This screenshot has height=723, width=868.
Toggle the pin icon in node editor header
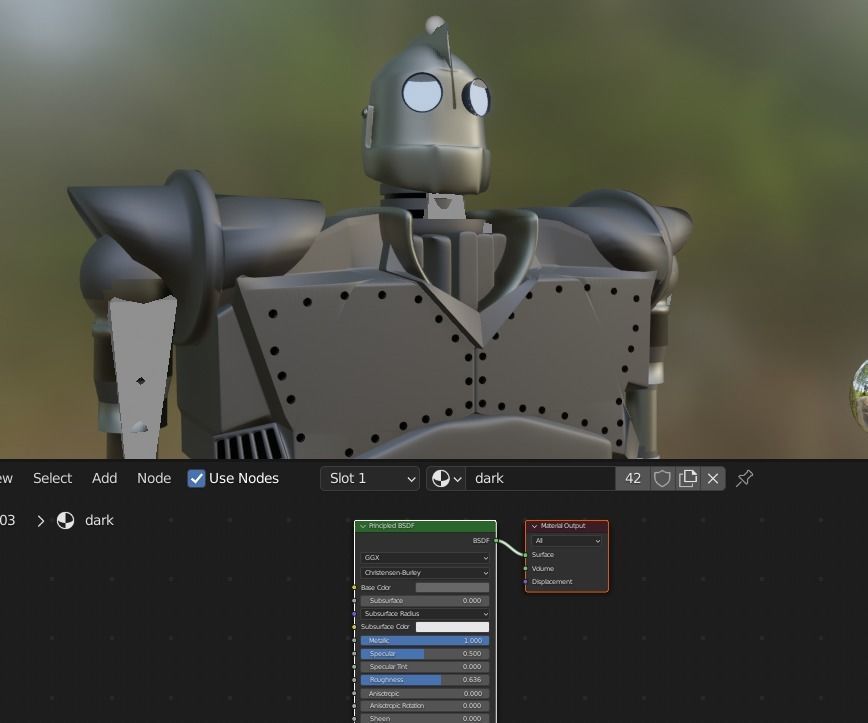(744, 478)
